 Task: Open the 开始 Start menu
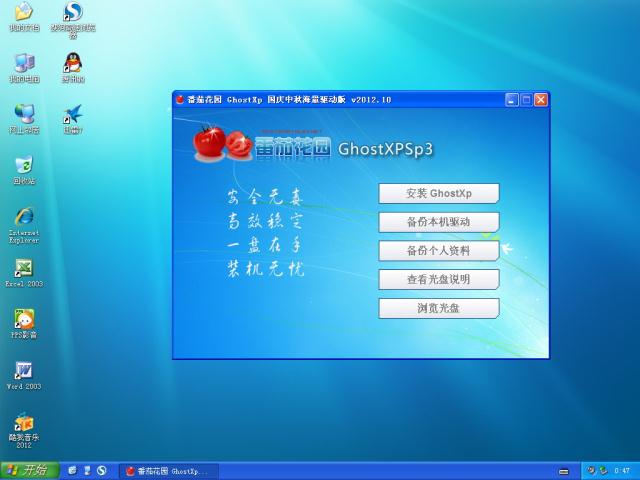[x=29, y=470]
